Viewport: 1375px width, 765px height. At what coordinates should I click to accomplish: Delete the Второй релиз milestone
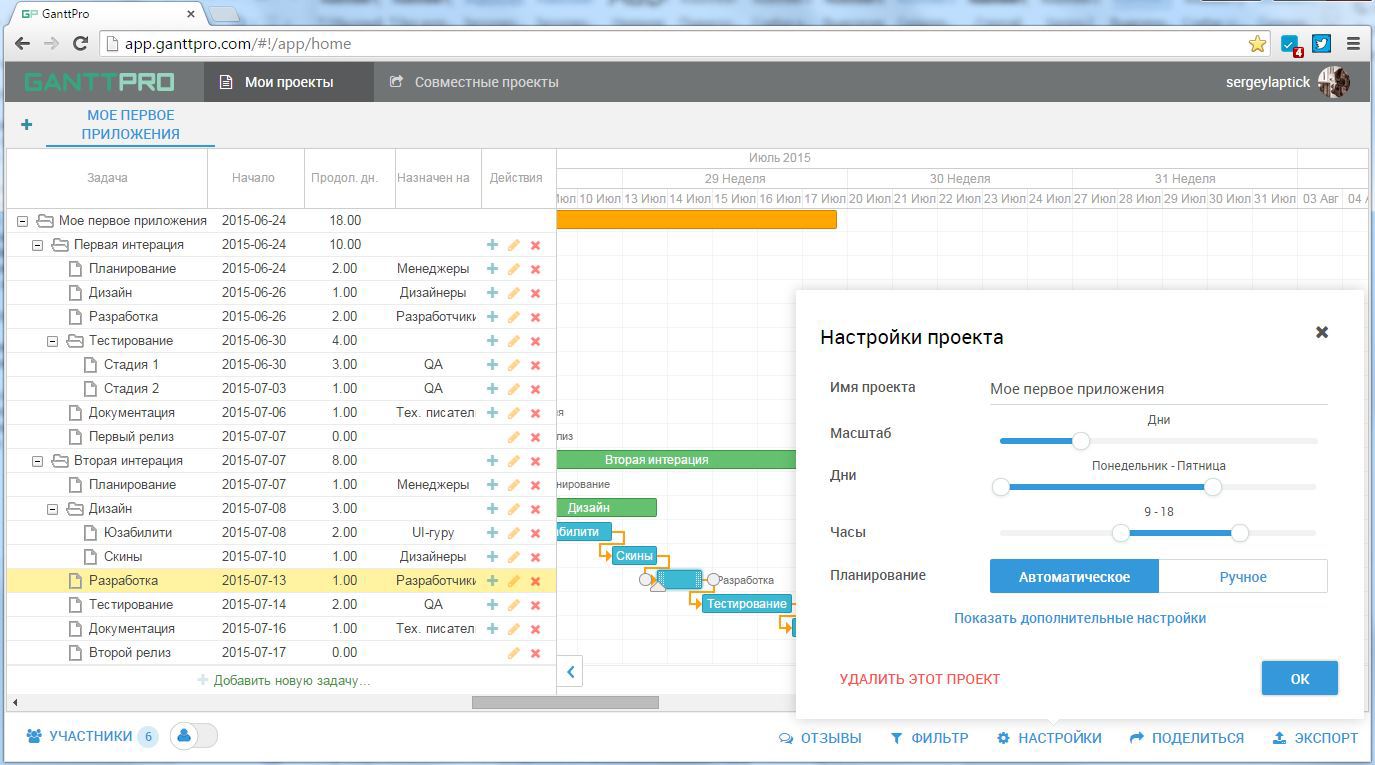[x=536, y=653]
